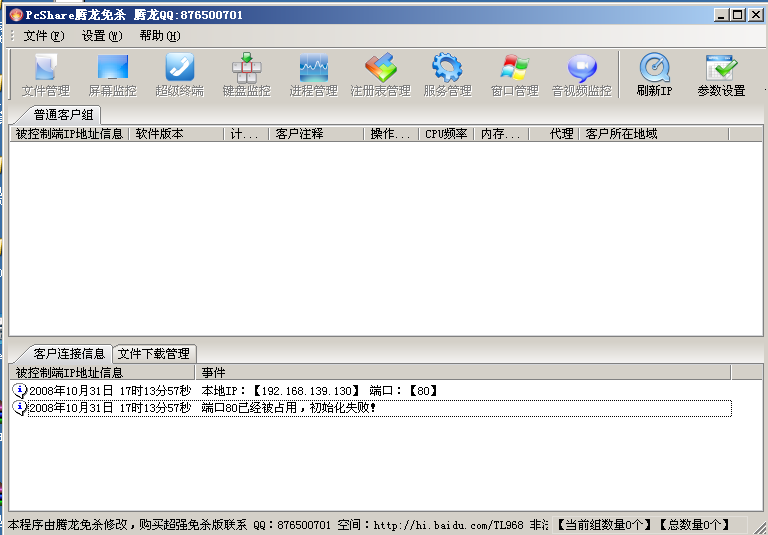Sort by 代理 column header
This screenshot has width=768, height=535.
click(554, 134)
